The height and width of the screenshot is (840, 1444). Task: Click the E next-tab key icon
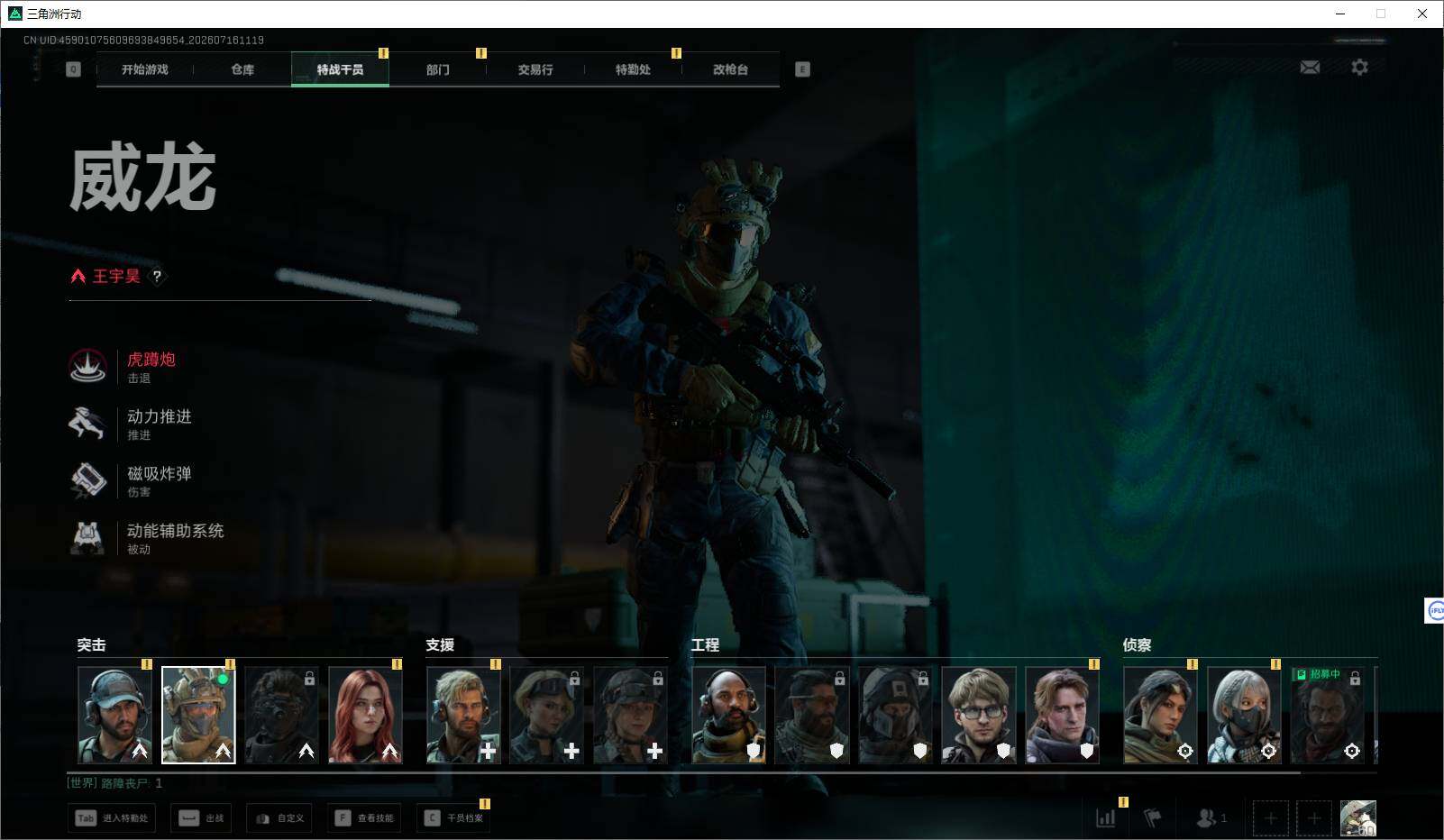(802, 69)
